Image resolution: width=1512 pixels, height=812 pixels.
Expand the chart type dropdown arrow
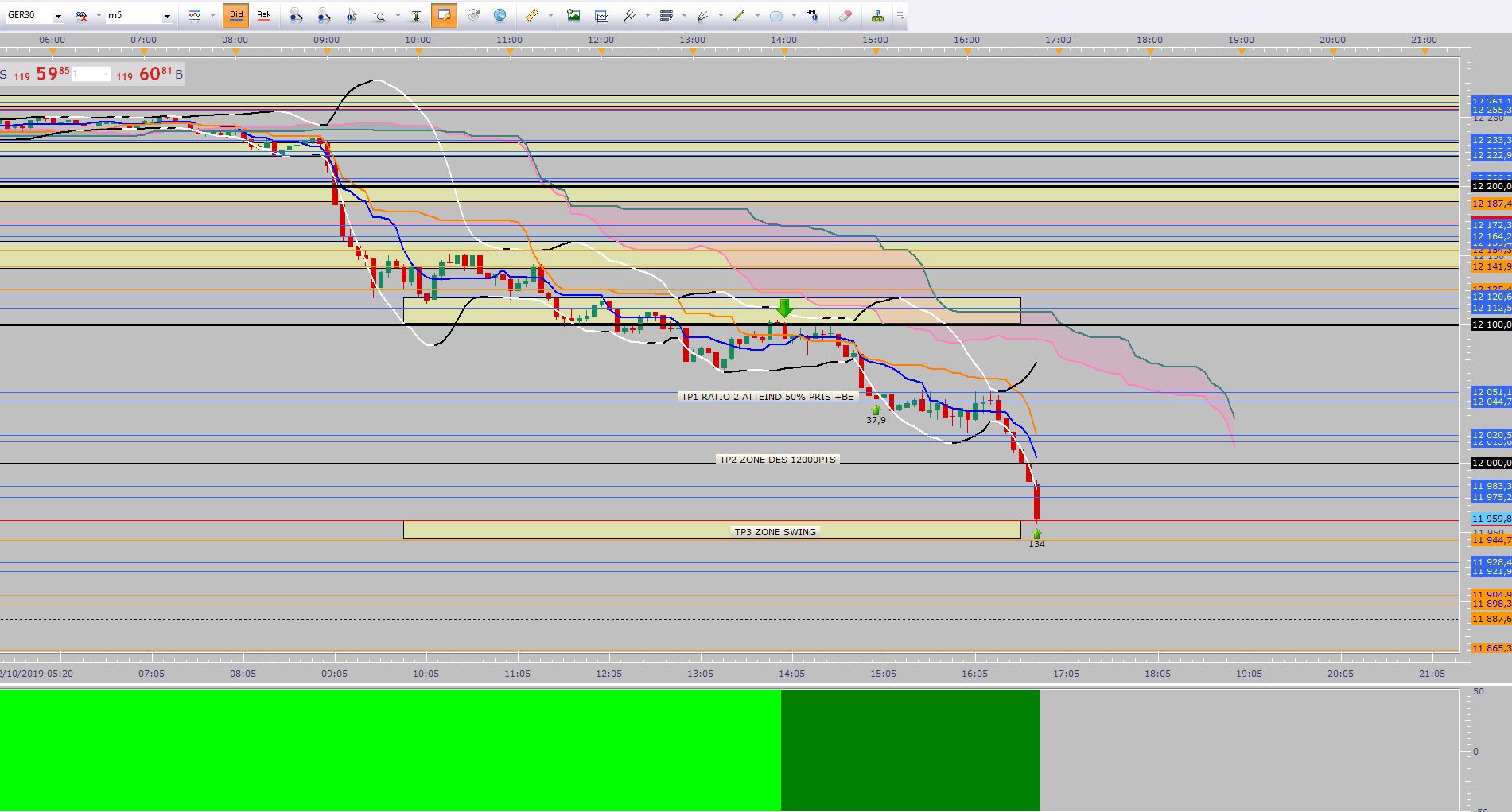point(212,15)
